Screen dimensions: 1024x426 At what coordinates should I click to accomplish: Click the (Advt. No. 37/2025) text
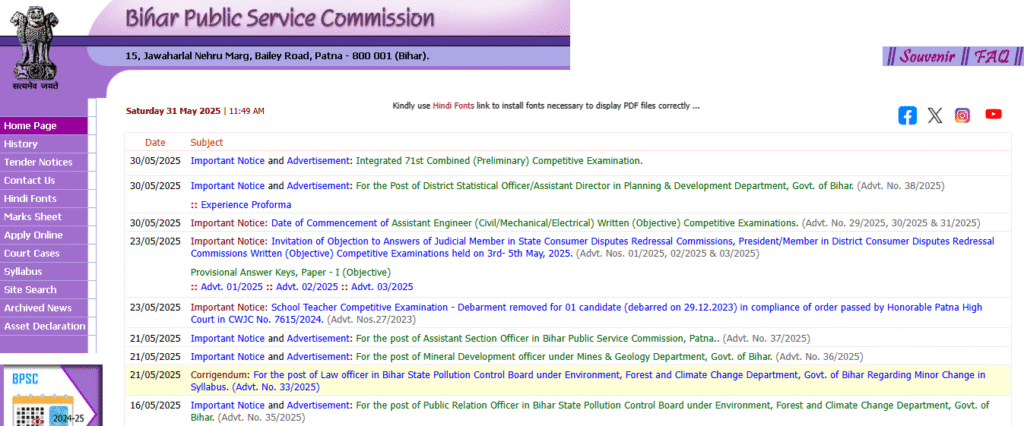pos(767,338)
